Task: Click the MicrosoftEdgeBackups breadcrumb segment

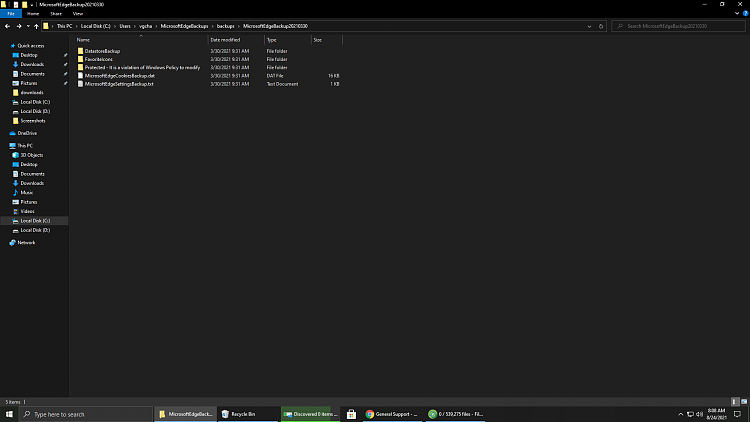Action: click(187, 26)
